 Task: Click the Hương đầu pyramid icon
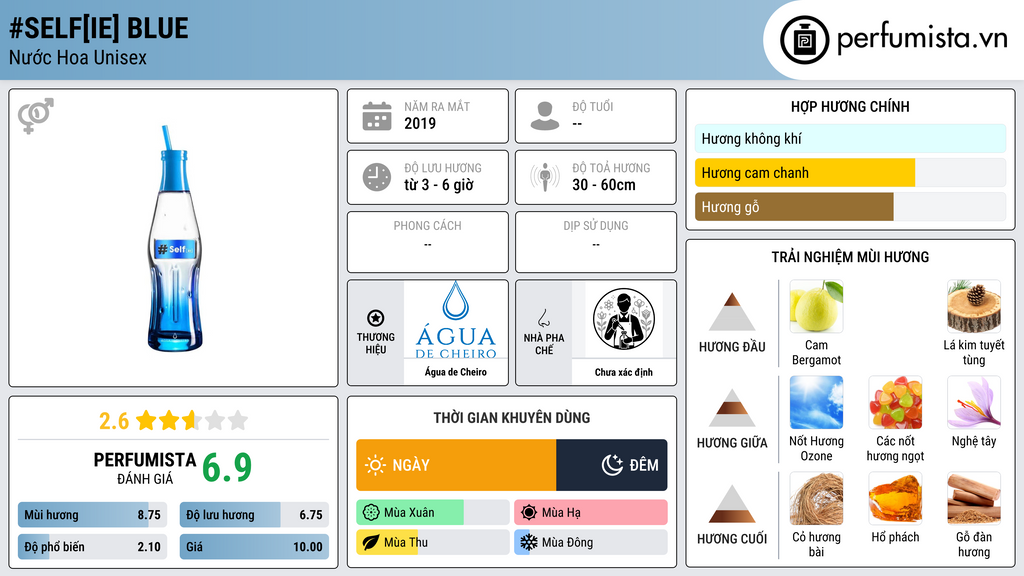click(732, 312)
